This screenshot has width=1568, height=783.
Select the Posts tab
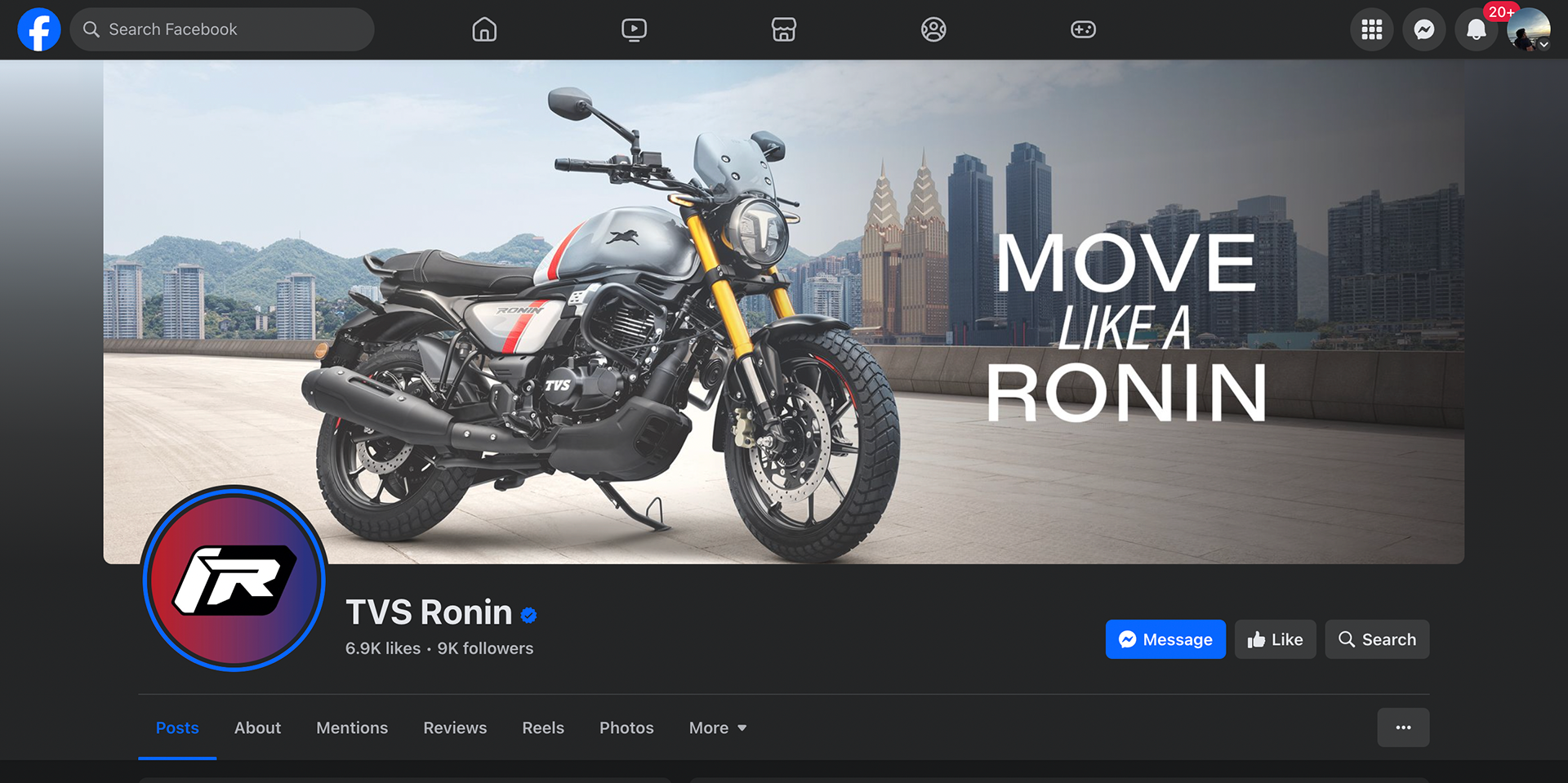(x=177, y=727)
